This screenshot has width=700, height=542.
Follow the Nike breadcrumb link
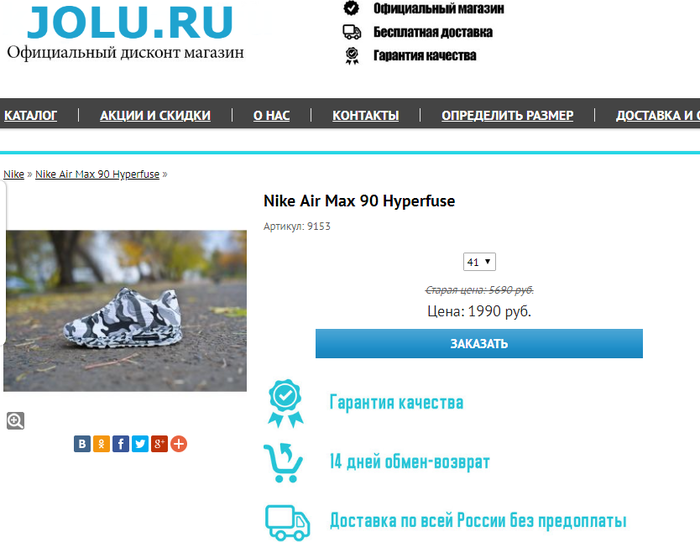click(x=14, y=174)
